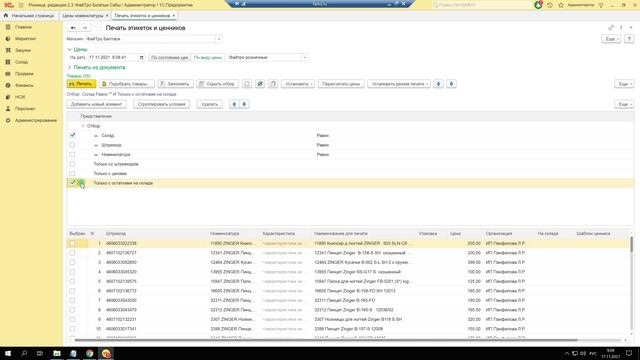Open favorites star in title bar
Viewport: 640px width, 360px height.
point(561,5)
